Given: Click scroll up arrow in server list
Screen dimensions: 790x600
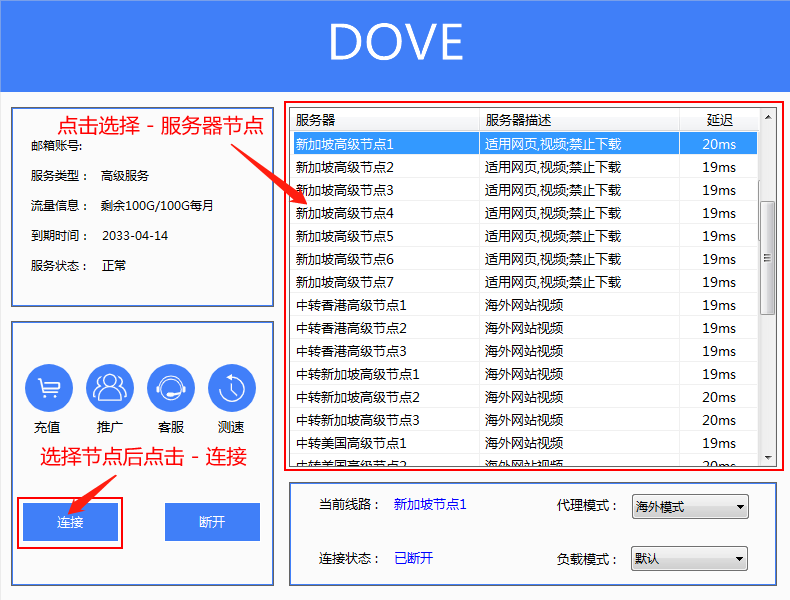Looking at the screenshot, I should point(768,117).
